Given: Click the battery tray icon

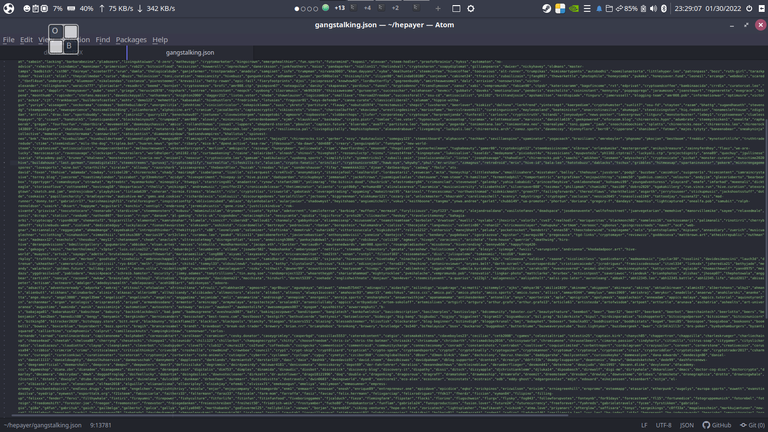Looking at the screenshot, I should pyautogui.click(x=643, y=8).
